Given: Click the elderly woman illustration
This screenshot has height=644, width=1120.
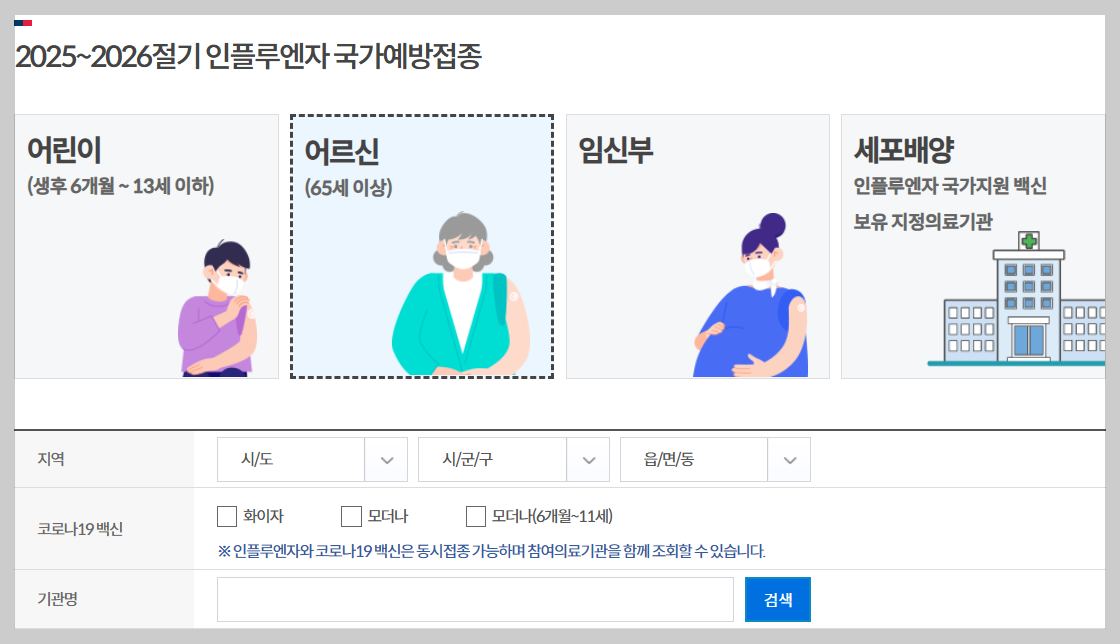Looking at the screenshot, I should (x=461, y=293).
